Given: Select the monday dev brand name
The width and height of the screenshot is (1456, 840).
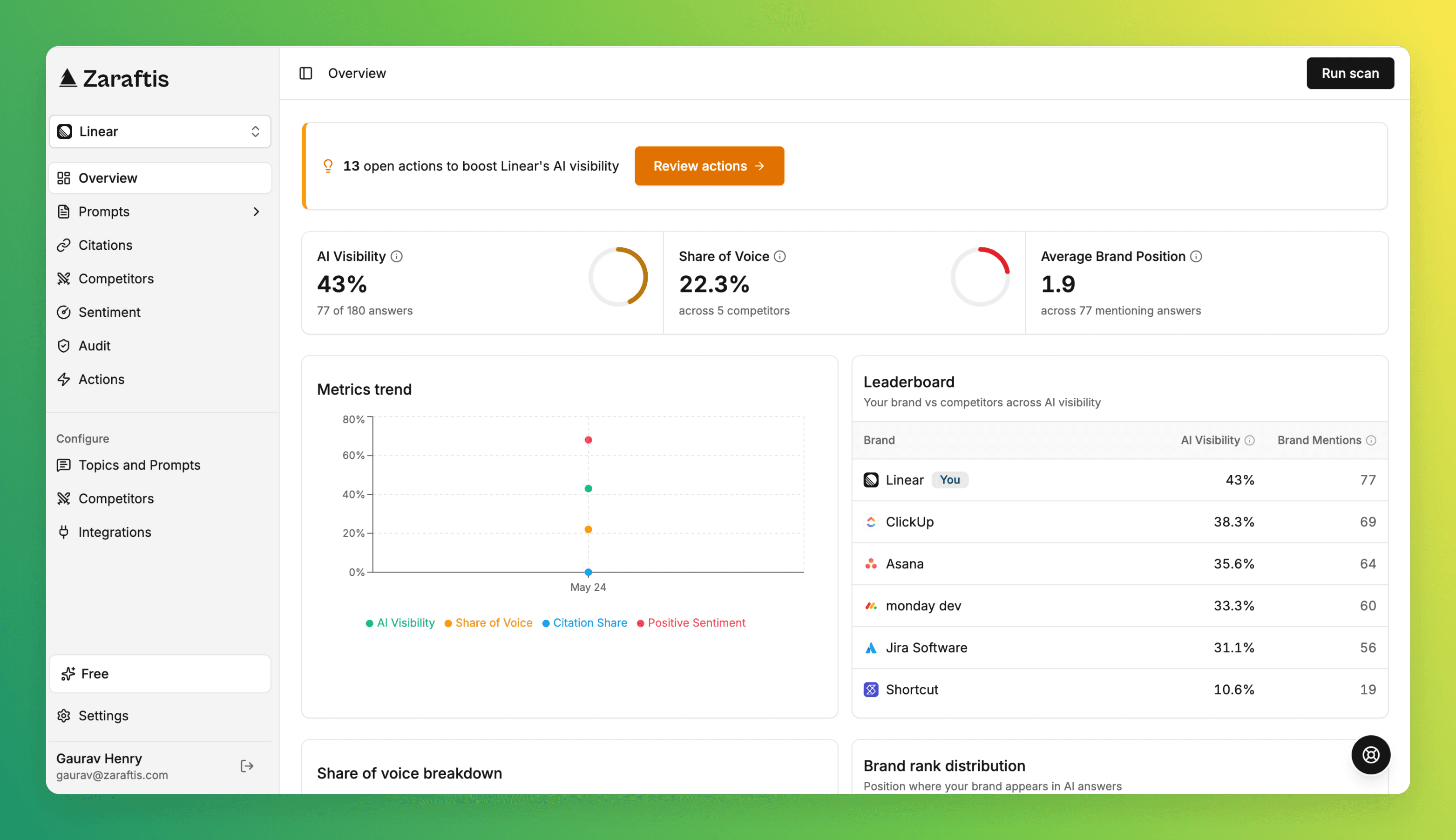Looking at the screenshot, I should coord(923,606).
